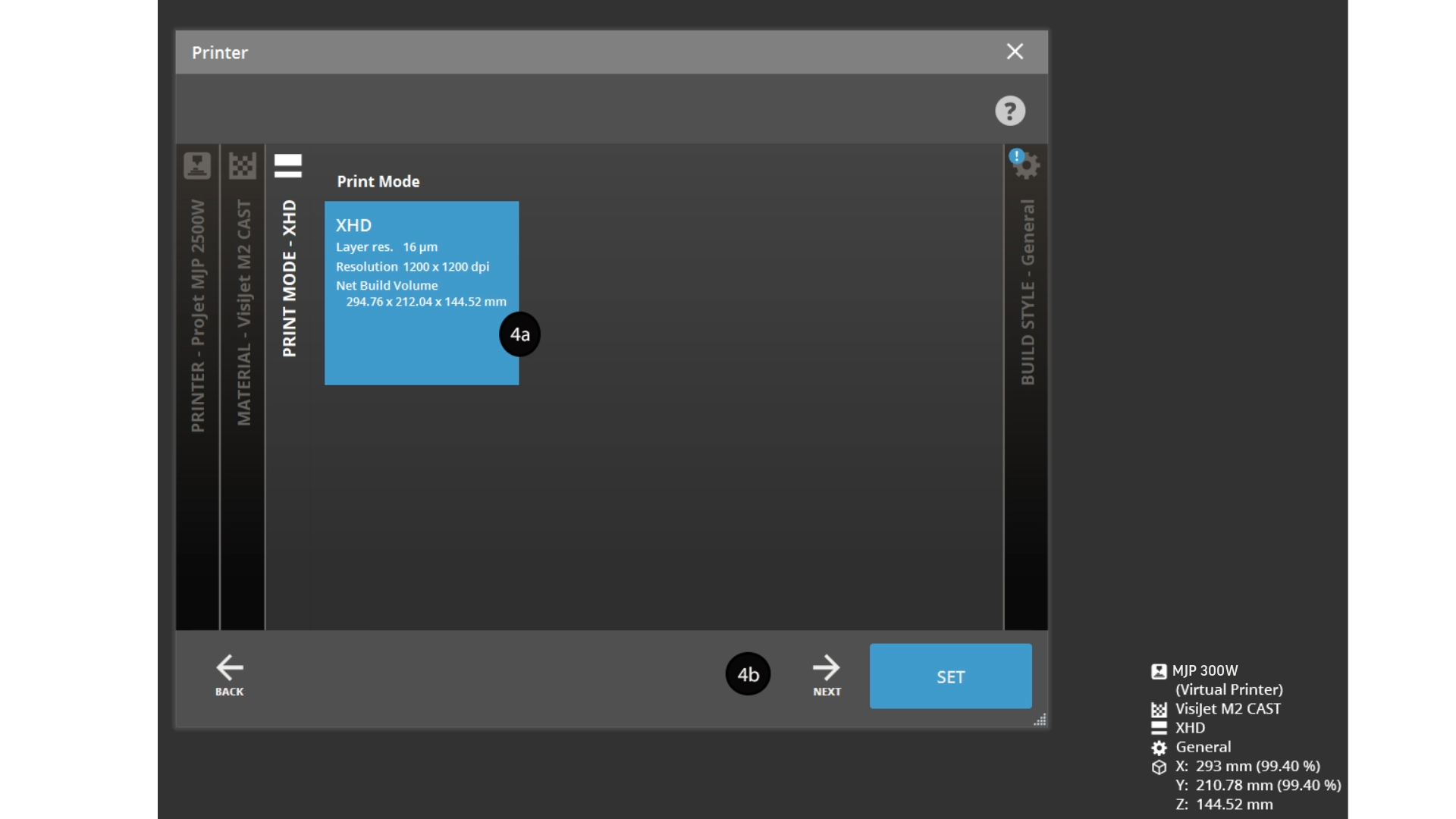Click the build volume cube icon
This screenshot has height=819, width=1456.
1159,767
